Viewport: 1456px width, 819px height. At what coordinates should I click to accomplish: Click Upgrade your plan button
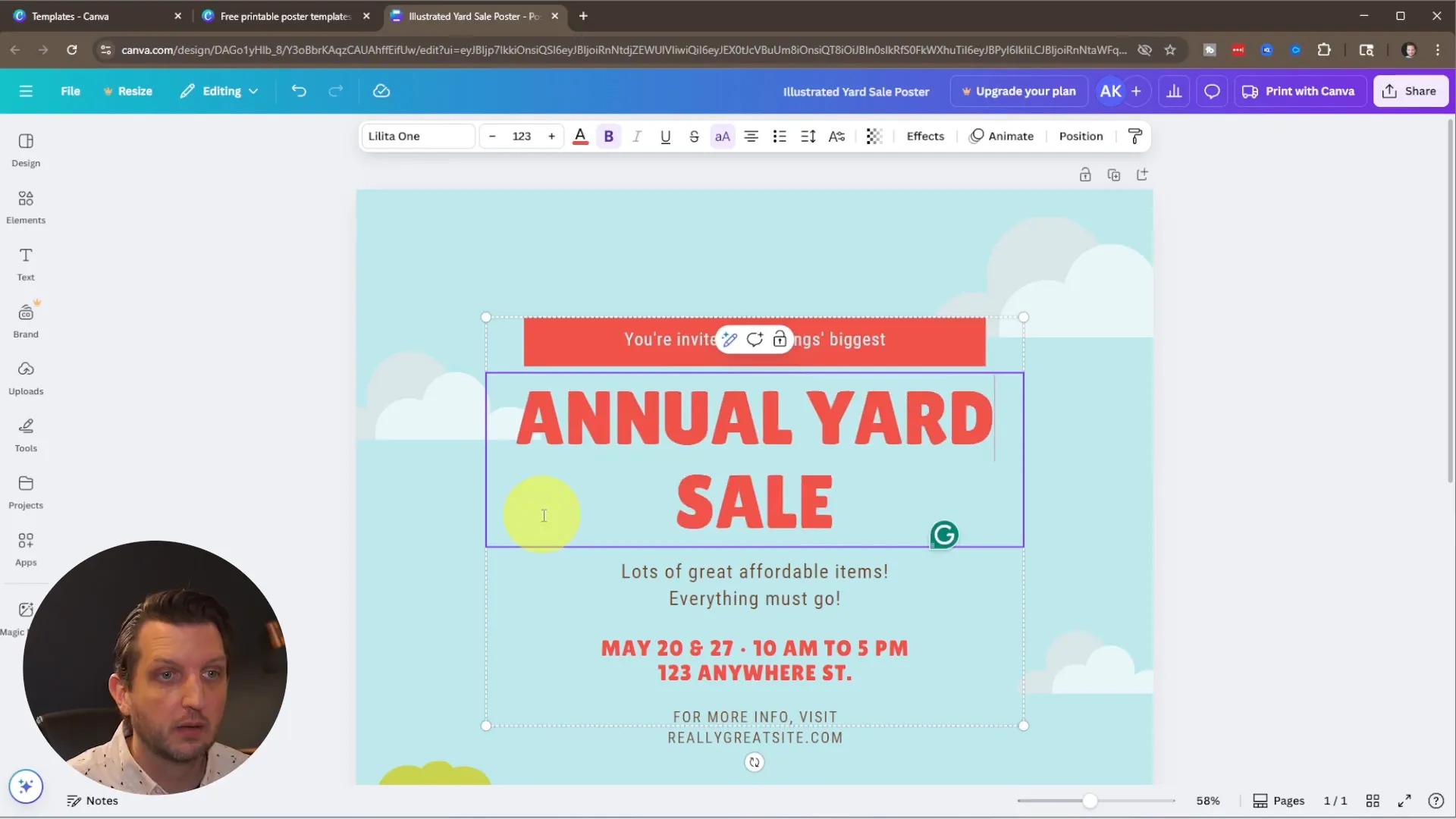click(x=1018, y=91)
